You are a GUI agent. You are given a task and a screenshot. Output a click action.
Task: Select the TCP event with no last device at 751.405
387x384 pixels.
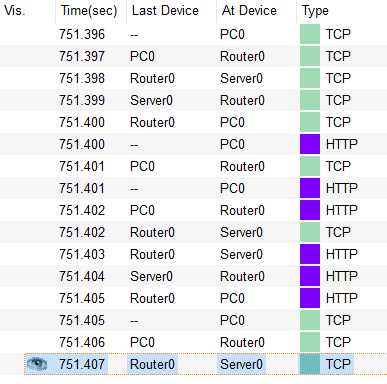pos(193,320)
